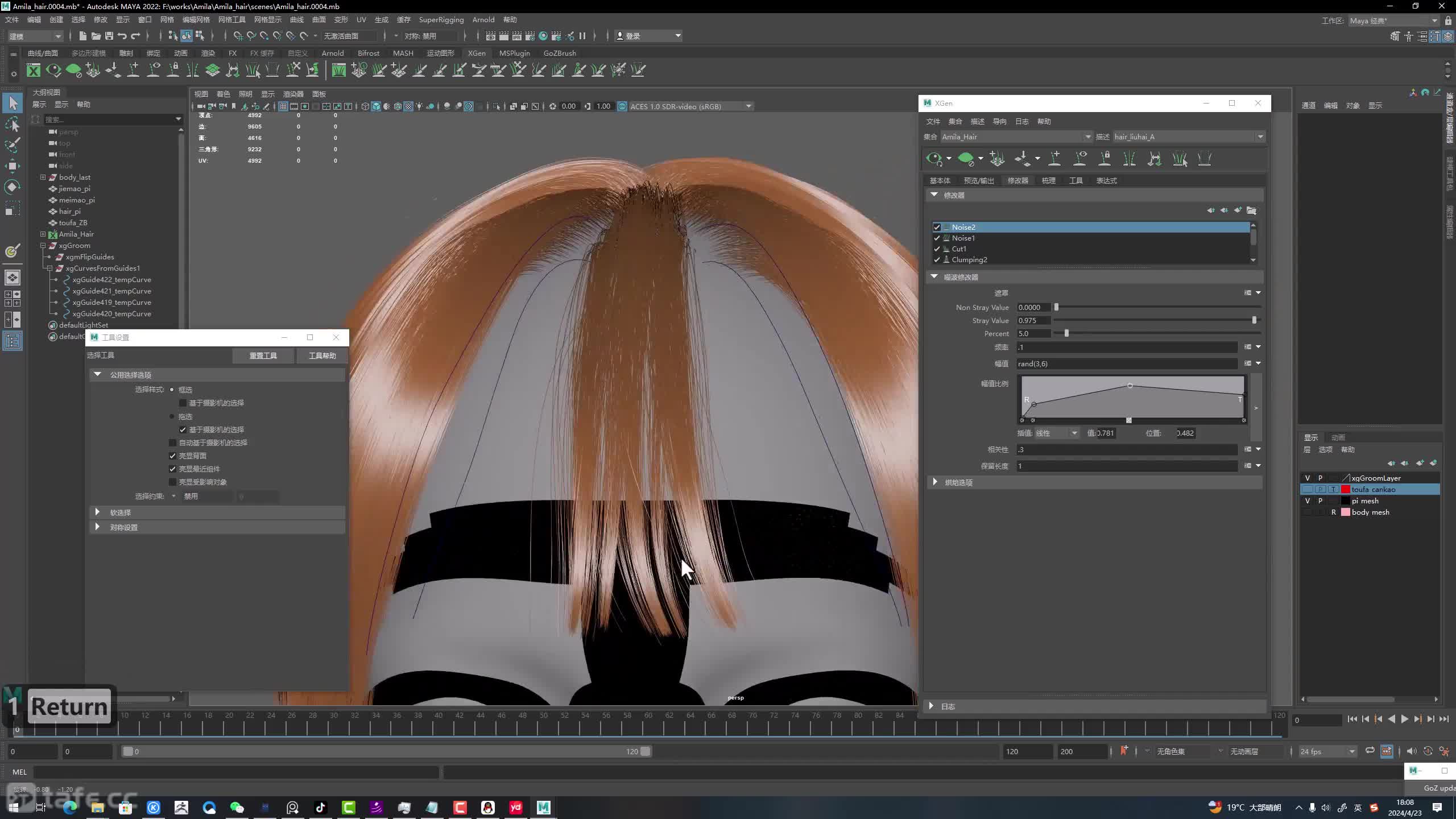Open the 梳理 tab in XGen
This screenshot has height=819, width=1456.
click(1048, 180)
